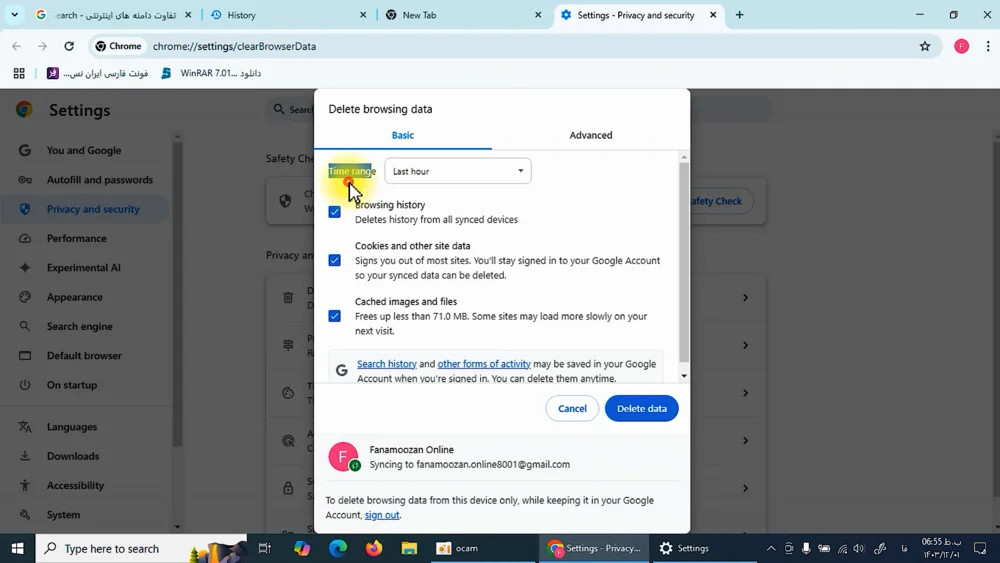The height and width of the screenshot is (563, 1000).
Task: Click the Appearance palette icon
Action: coord(25,297)
